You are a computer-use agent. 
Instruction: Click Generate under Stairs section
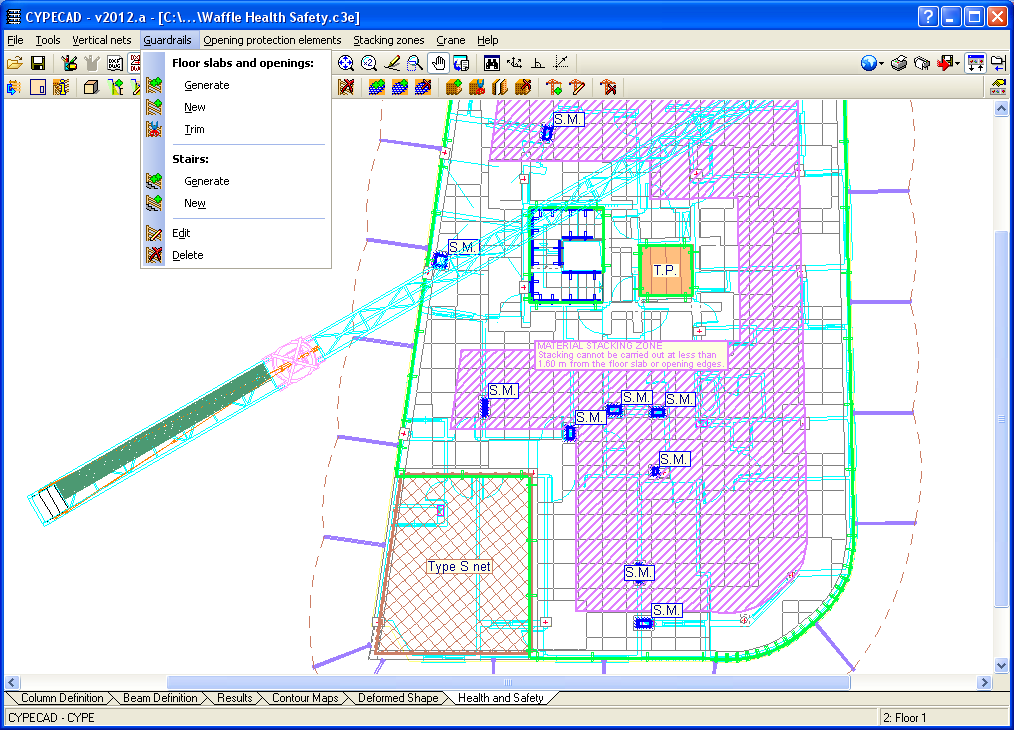206,181
